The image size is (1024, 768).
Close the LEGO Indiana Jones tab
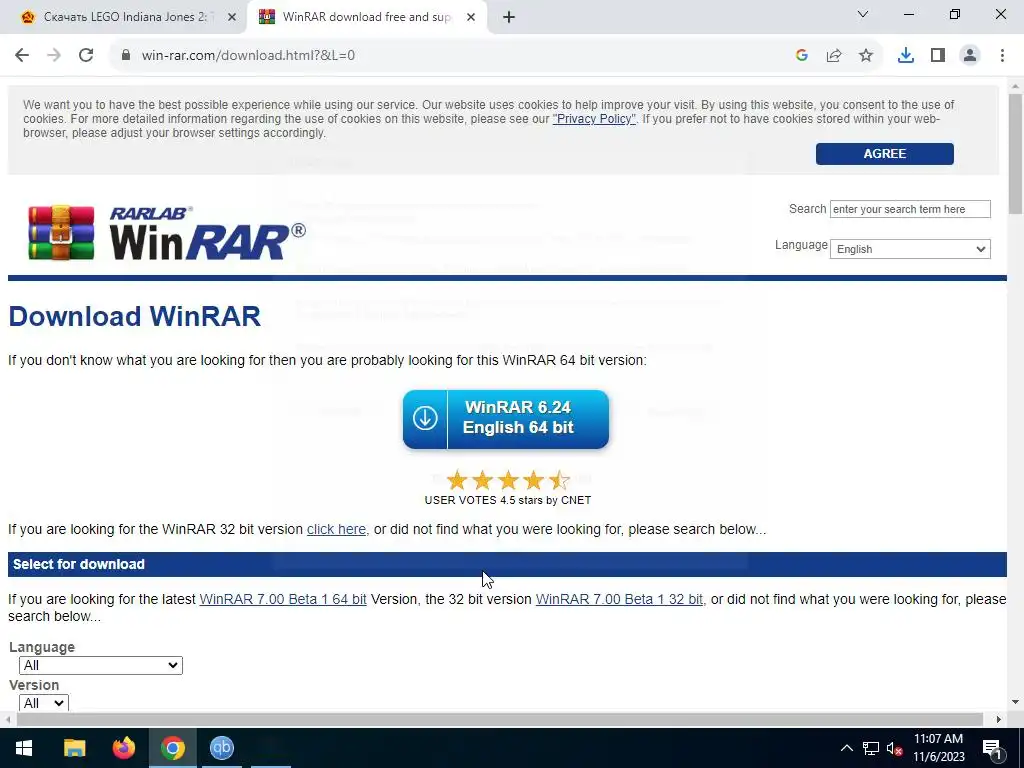coord(232,17)
